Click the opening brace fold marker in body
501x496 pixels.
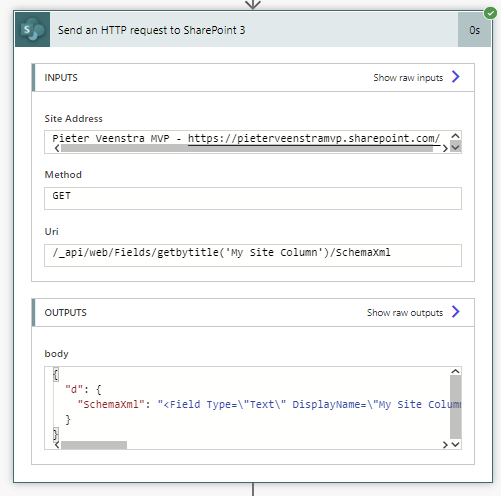point(56,374)
